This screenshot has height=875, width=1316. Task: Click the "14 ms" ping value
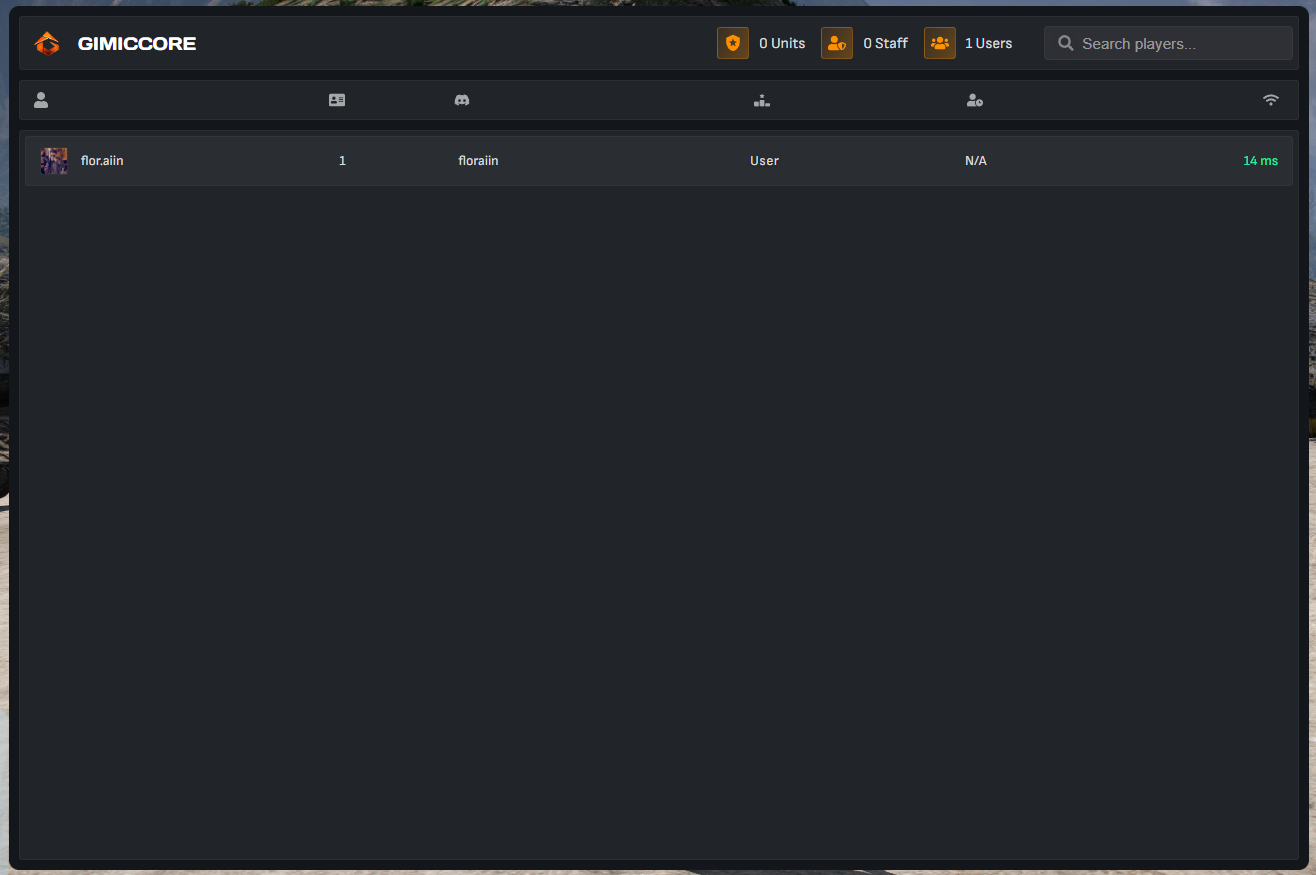point(1261,161)
